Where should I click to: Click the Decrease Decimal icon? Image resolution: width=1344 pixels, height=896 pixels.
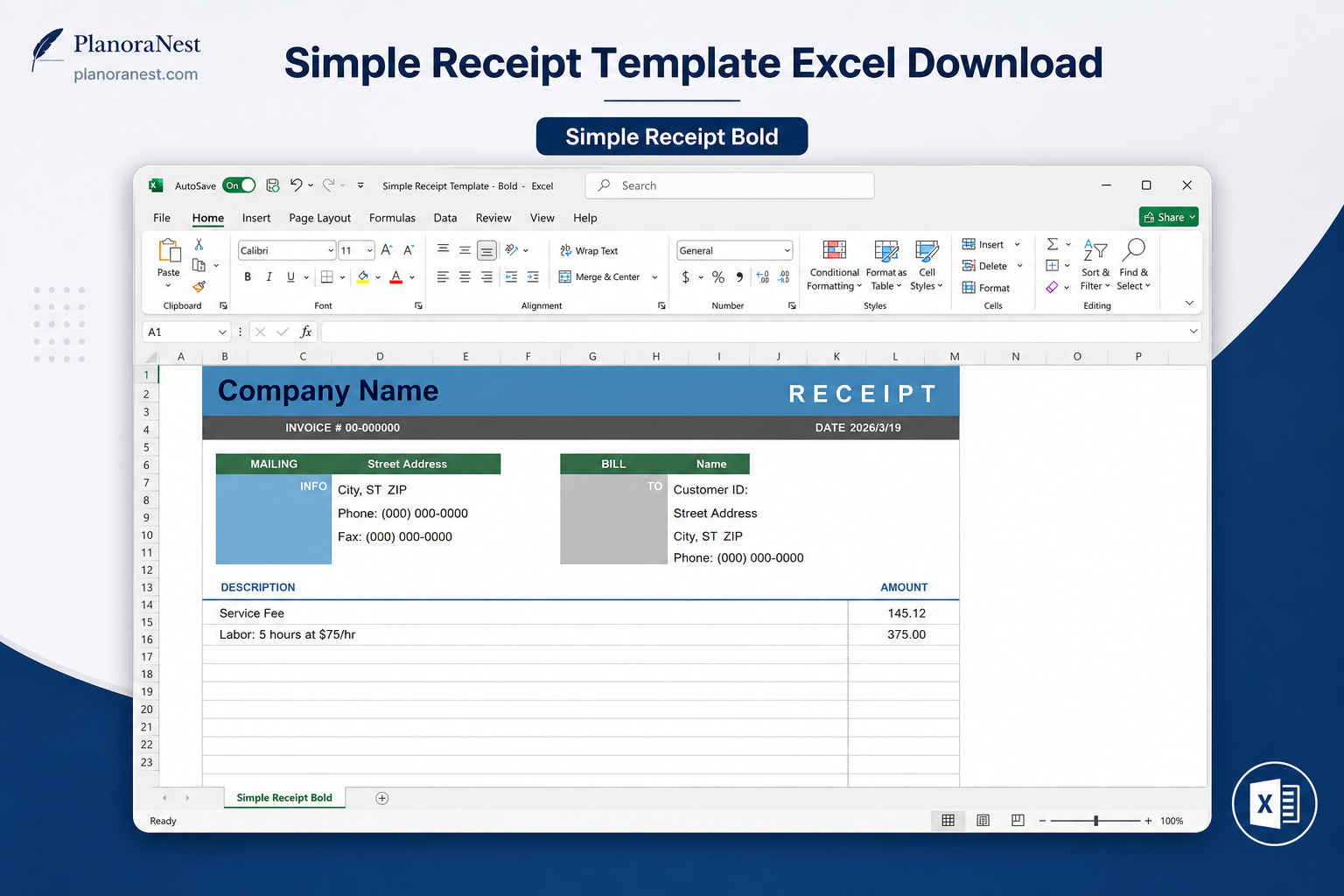784,277
